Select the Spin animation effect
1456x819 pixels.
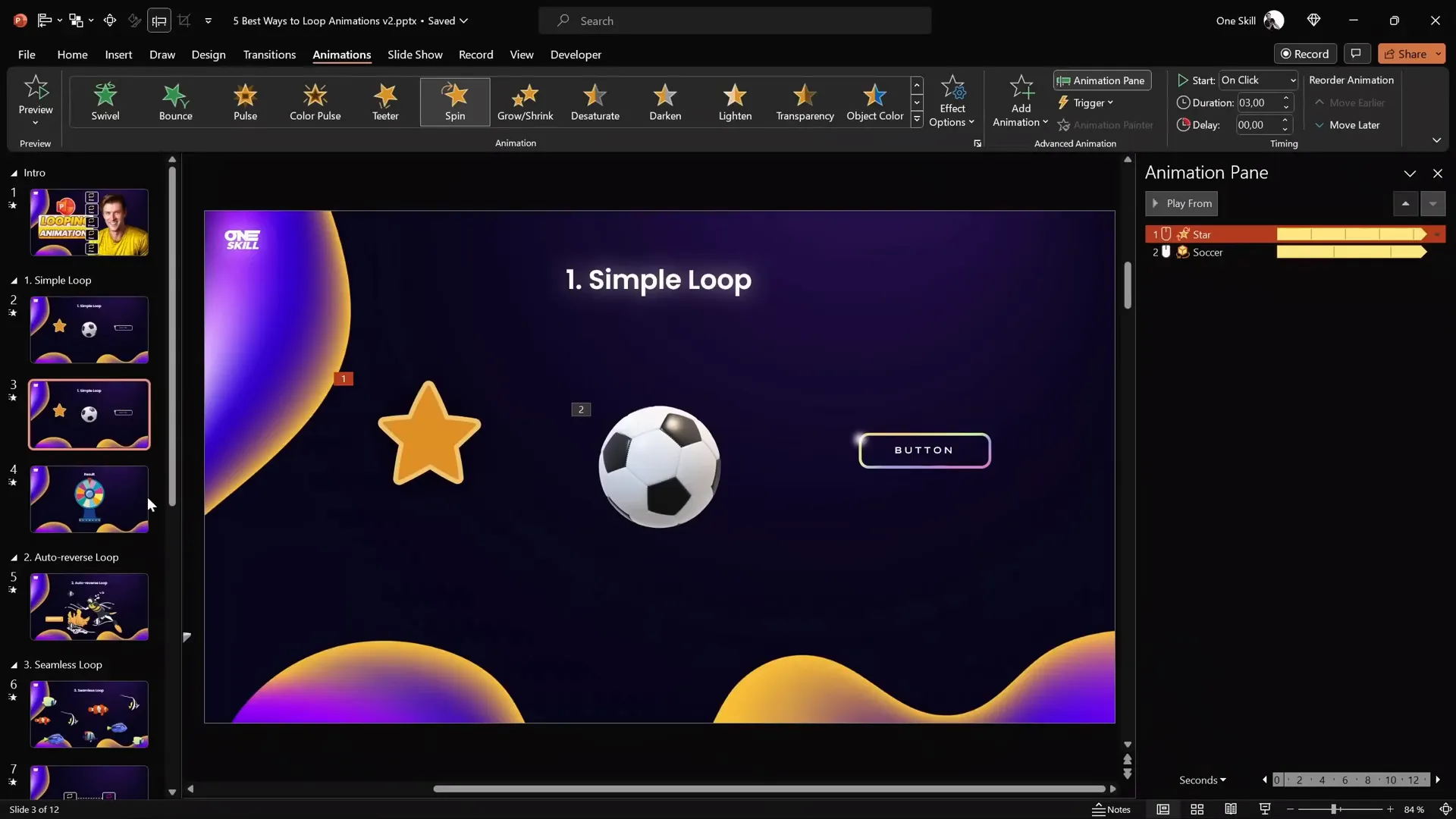[x=455, y=102]
